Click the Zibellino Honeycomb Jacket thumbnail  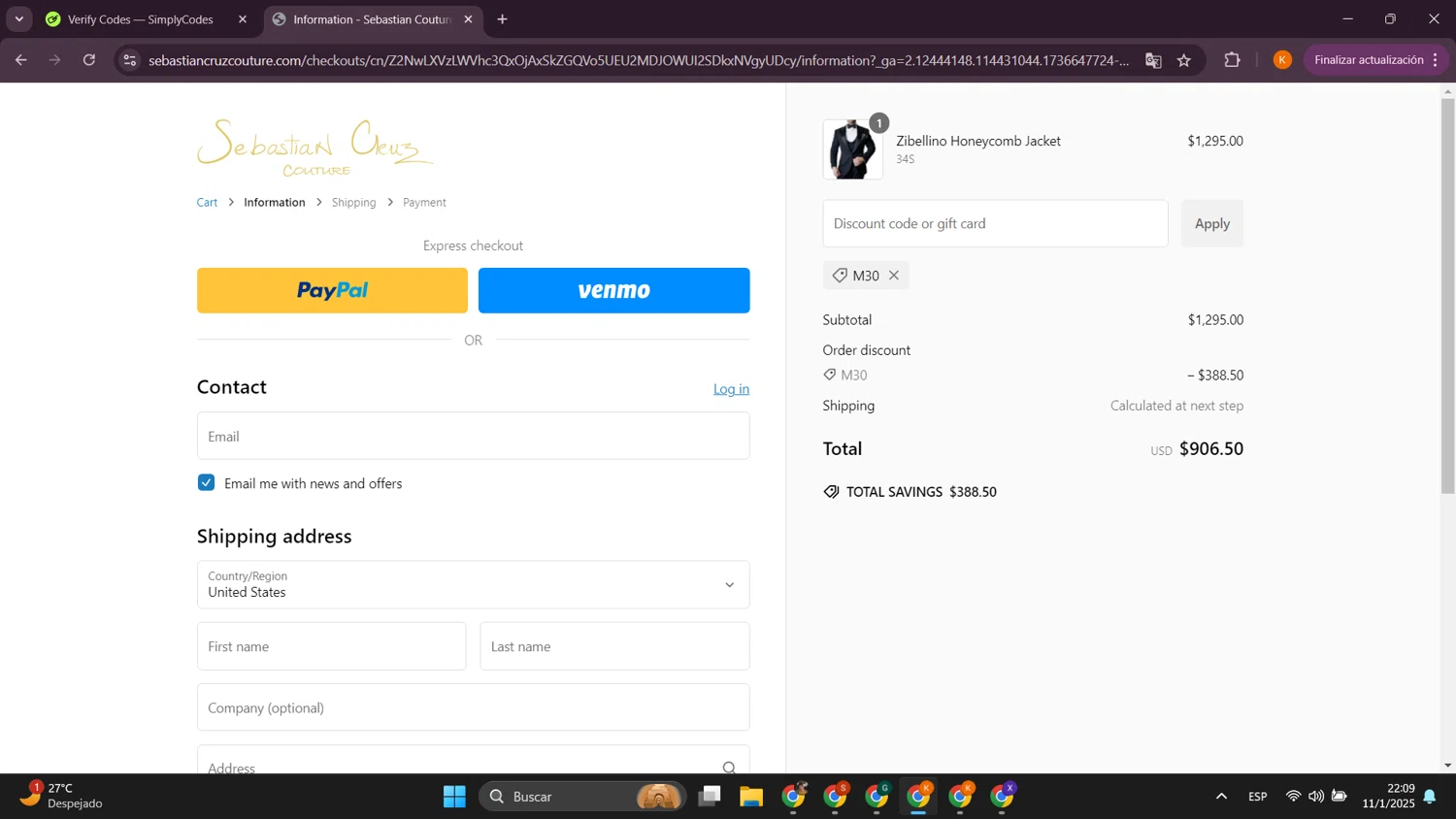click(x=853, y=149)
